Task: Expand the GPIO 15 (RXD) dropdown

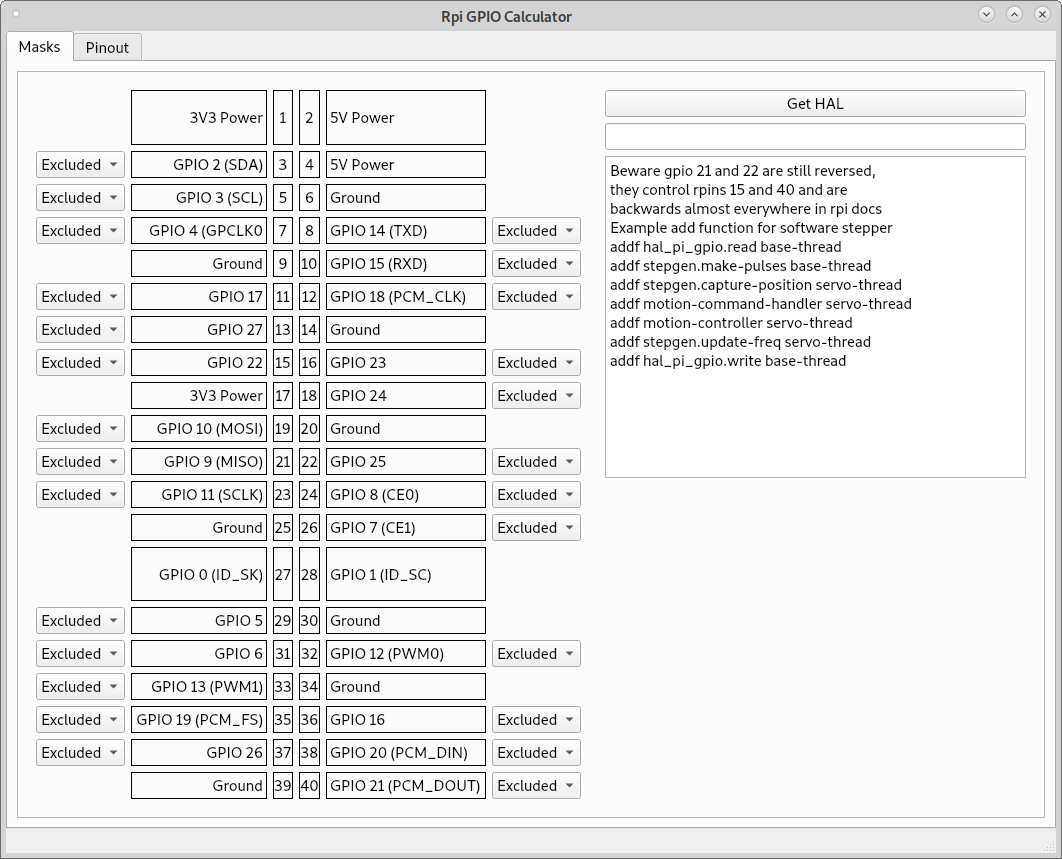Action: [x=536, y=264]
